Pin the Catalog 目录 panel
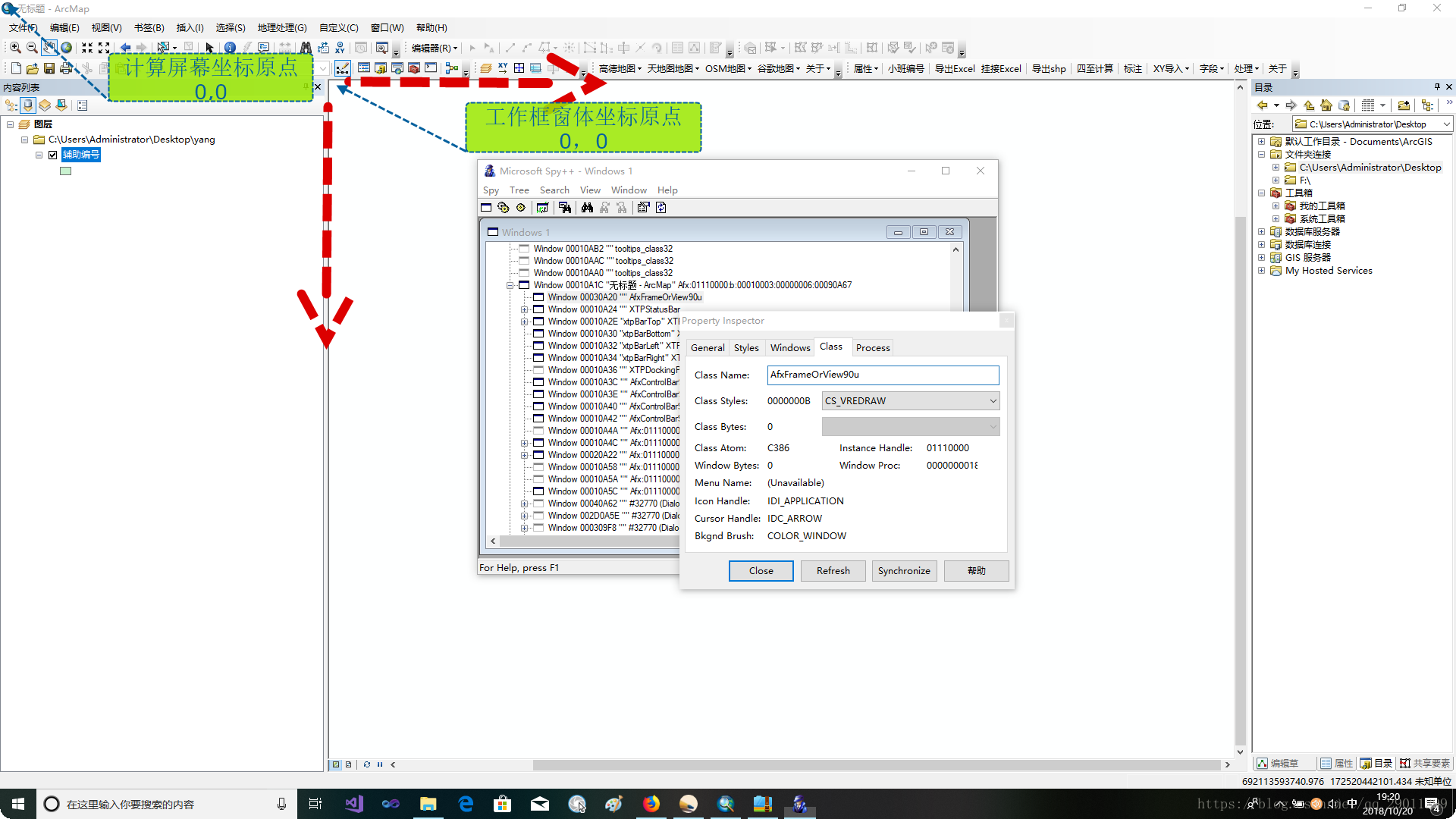Image resolution: width=1456 pixels, height=819 pixels. tap(1437, 86)
